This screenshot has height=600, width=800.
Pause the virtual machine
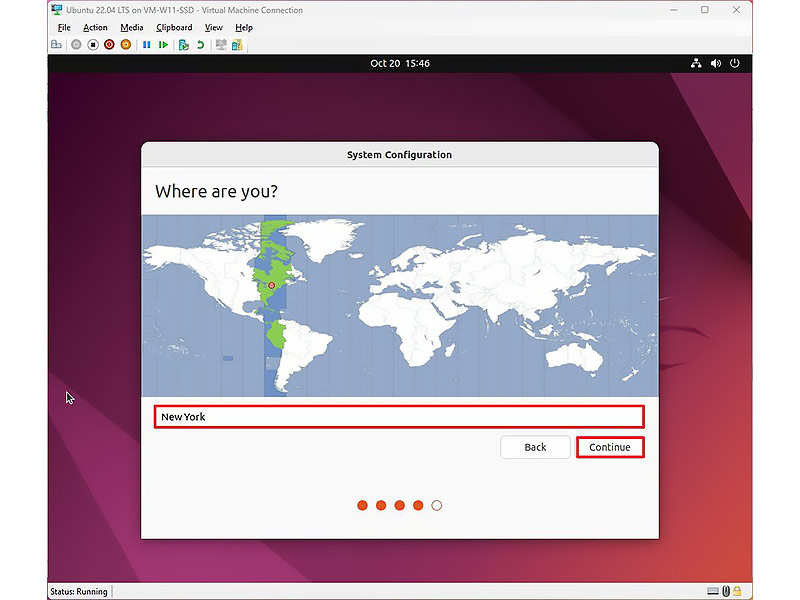coord(146,45)
